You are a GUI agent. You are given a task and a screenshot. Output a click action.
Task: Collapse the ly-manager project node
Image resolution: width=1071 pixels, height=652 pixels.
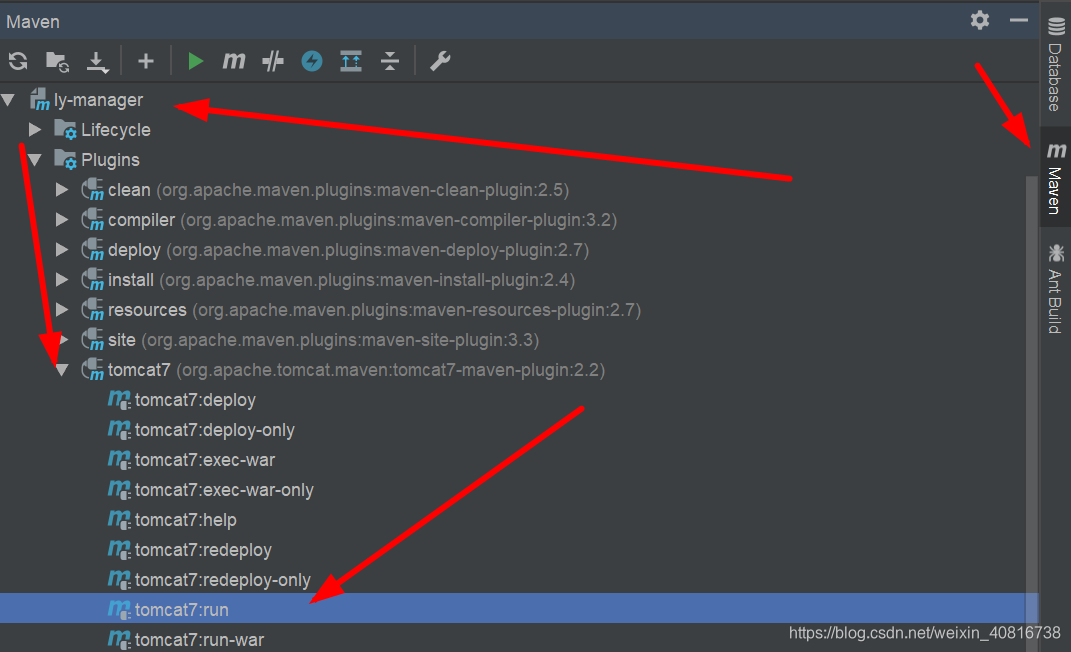8,100
